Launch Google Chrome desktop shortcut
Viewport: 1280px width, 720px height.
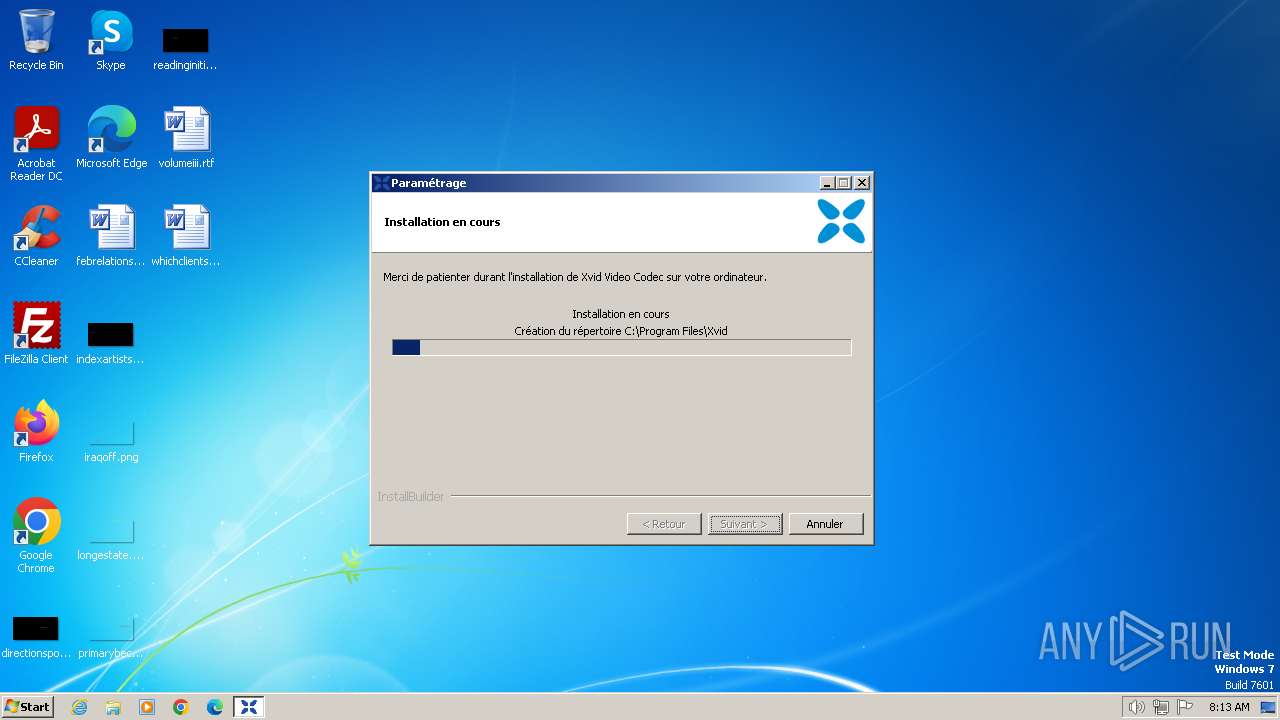pos(36,535)
